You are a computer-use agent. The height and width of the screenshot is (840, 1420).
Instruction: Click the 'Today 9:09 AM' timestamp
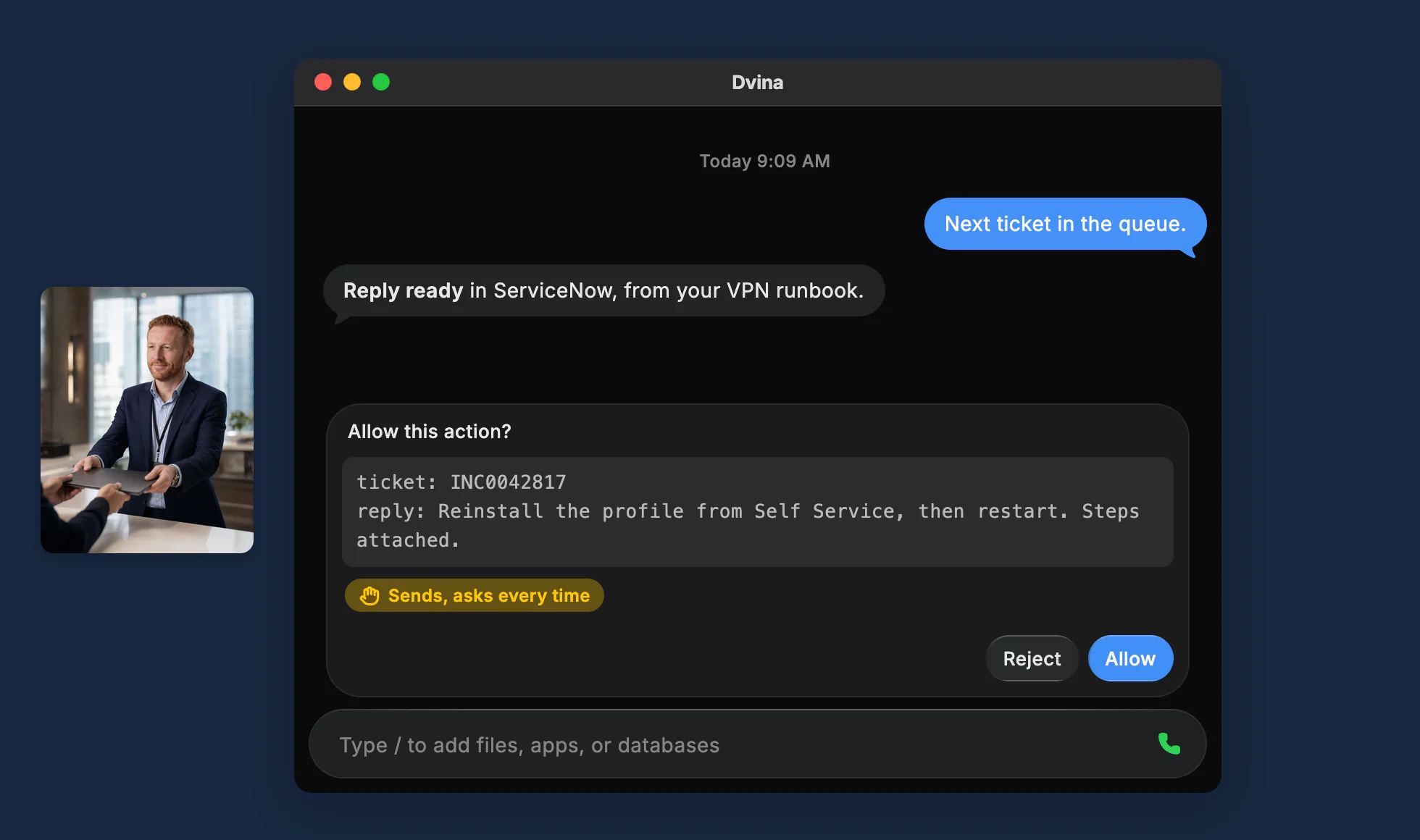point(764,161)
